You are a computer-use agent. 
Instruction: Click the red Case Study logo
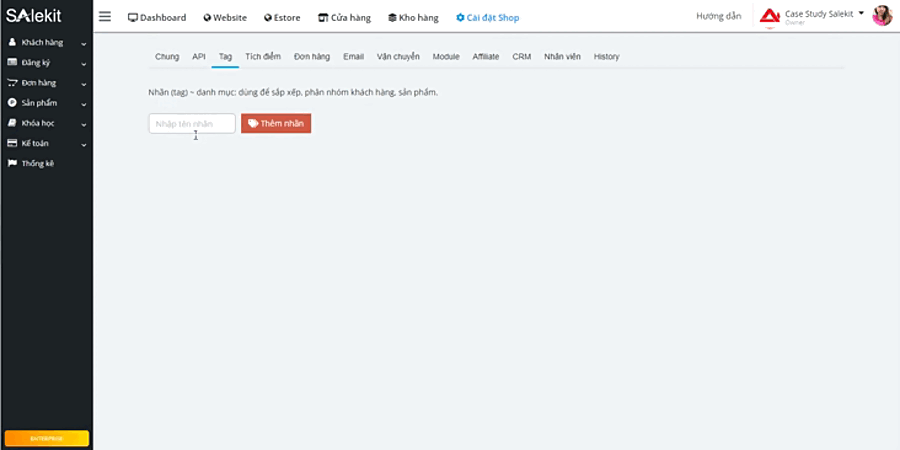pos(770,17)
